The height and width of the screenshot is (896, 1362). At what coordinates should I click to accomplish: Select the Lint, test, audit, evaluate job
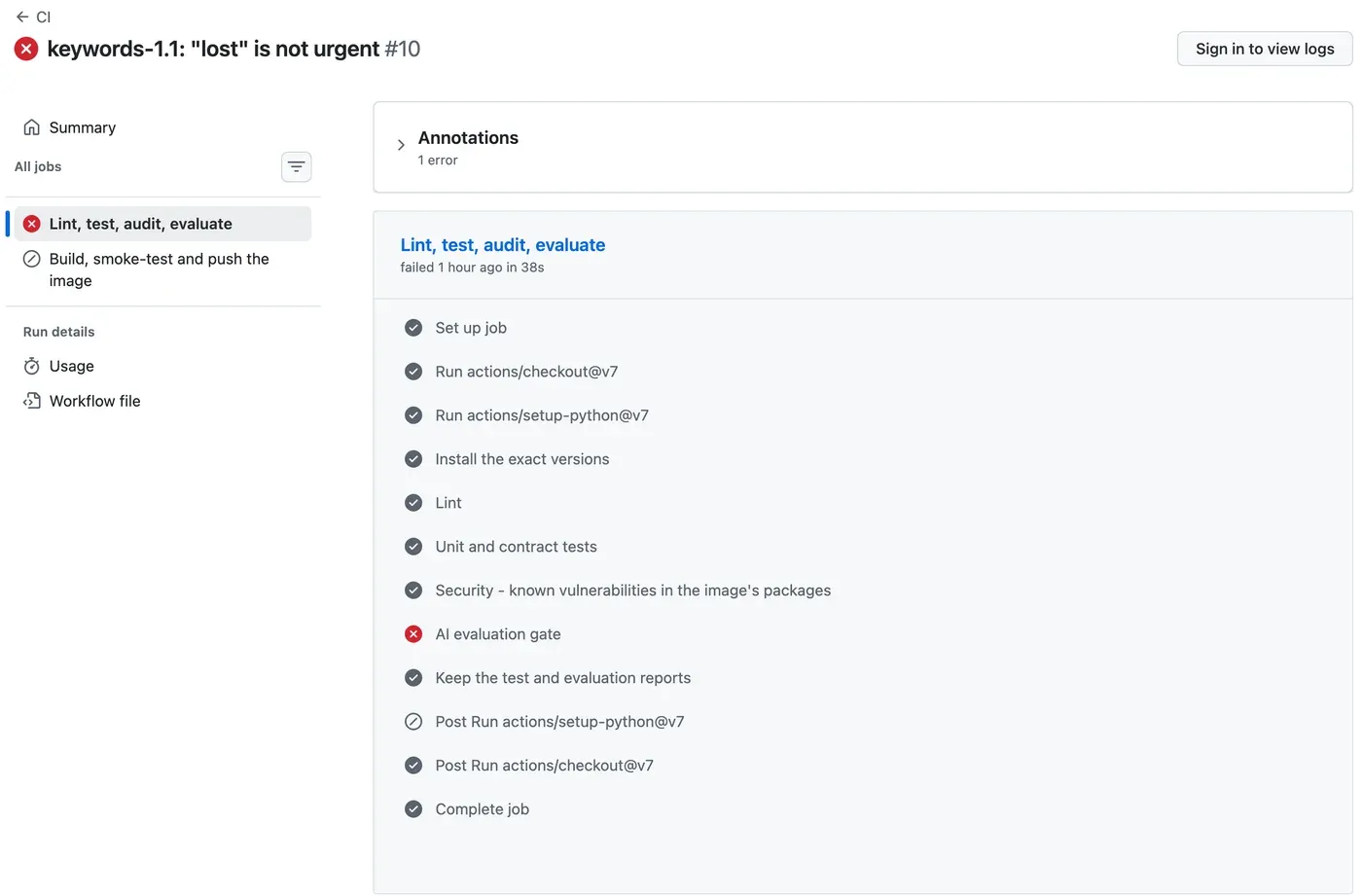coord(162,224)
